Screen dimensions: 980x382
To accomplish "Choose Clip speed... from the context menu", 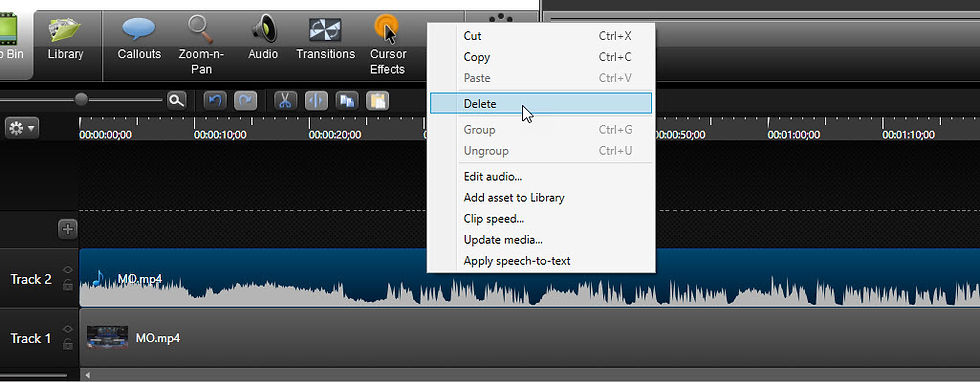I will coord(541,219).
